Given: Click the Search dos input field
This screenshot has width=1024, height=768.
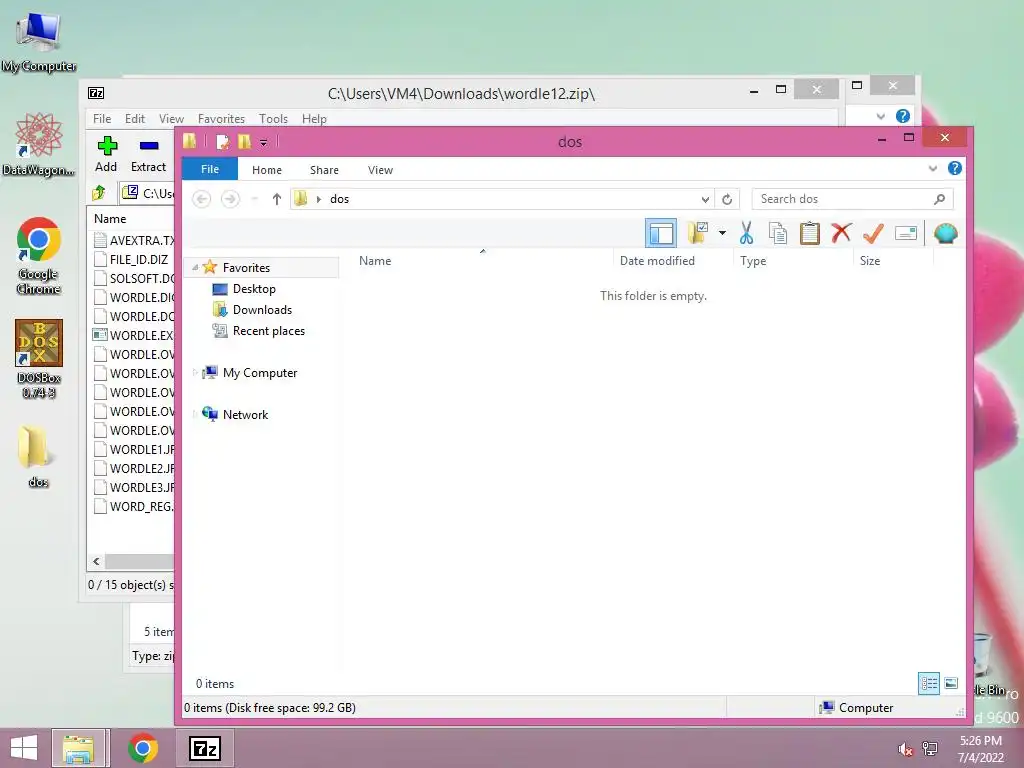Looking at the screenshot, I should pos(852,199).
